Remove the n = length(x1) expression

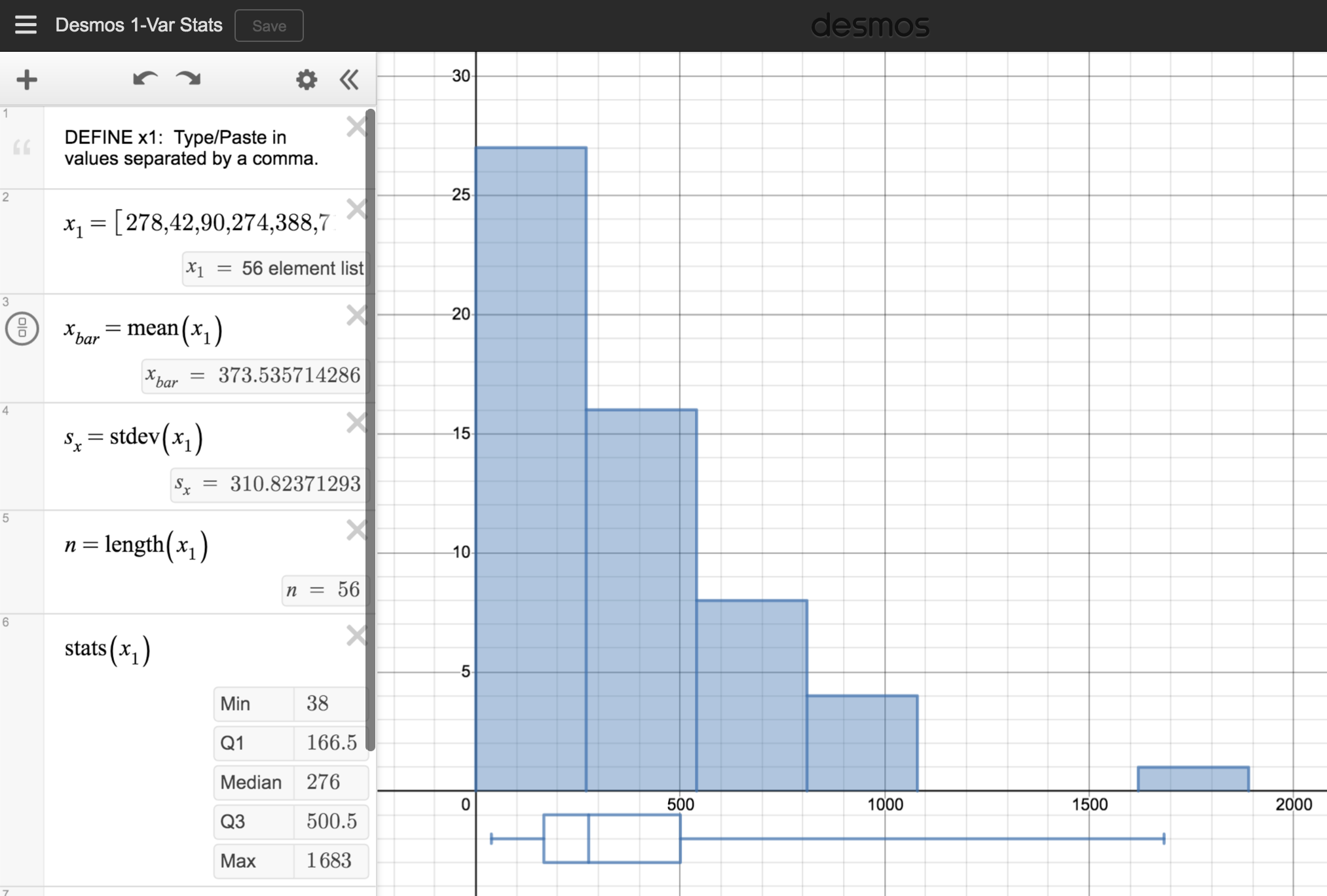point(357,530)
